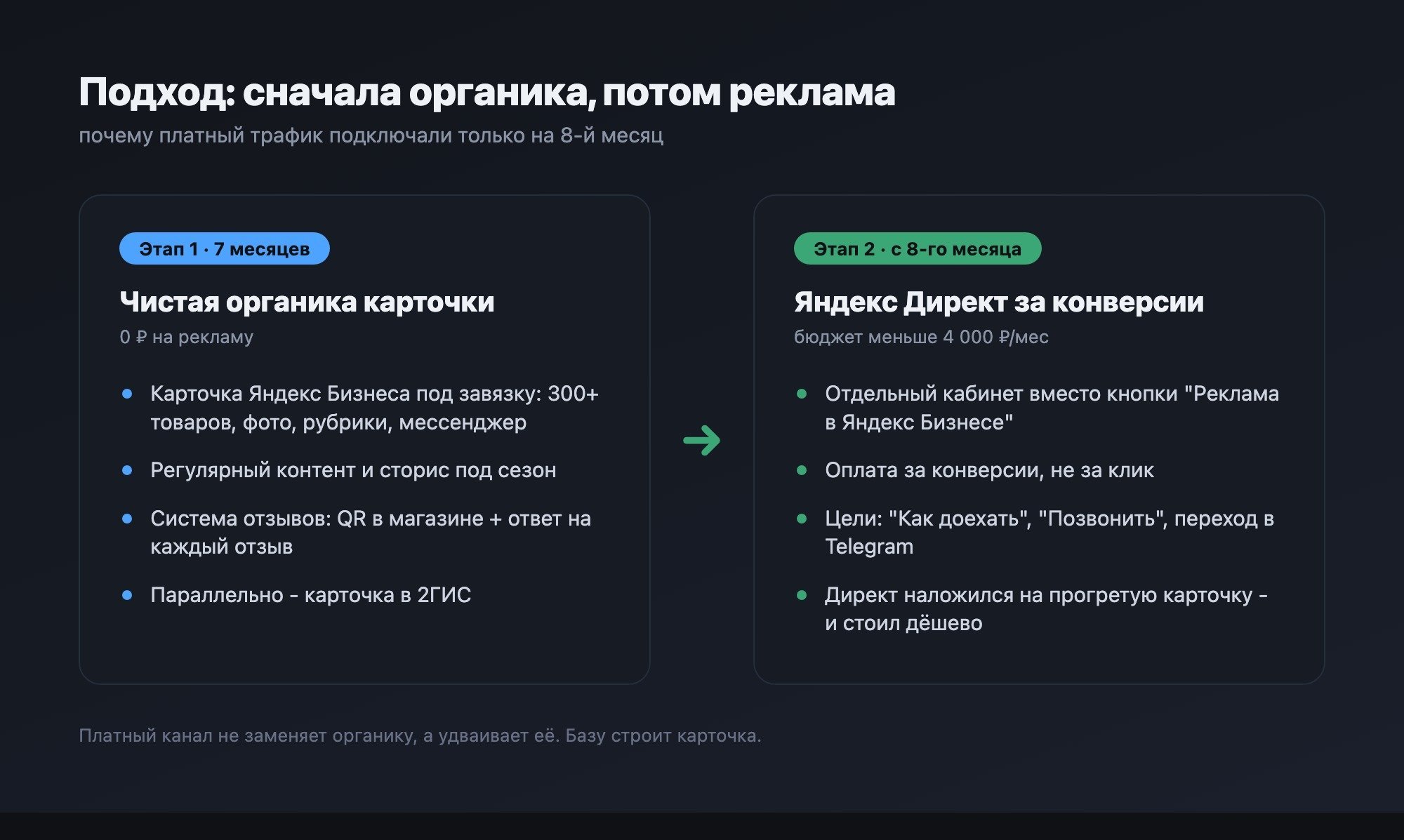The width and height of the screenshot is (1404, 840).
Task: Click the green bullet before "Директ наложился"
Action: [802, 595]
